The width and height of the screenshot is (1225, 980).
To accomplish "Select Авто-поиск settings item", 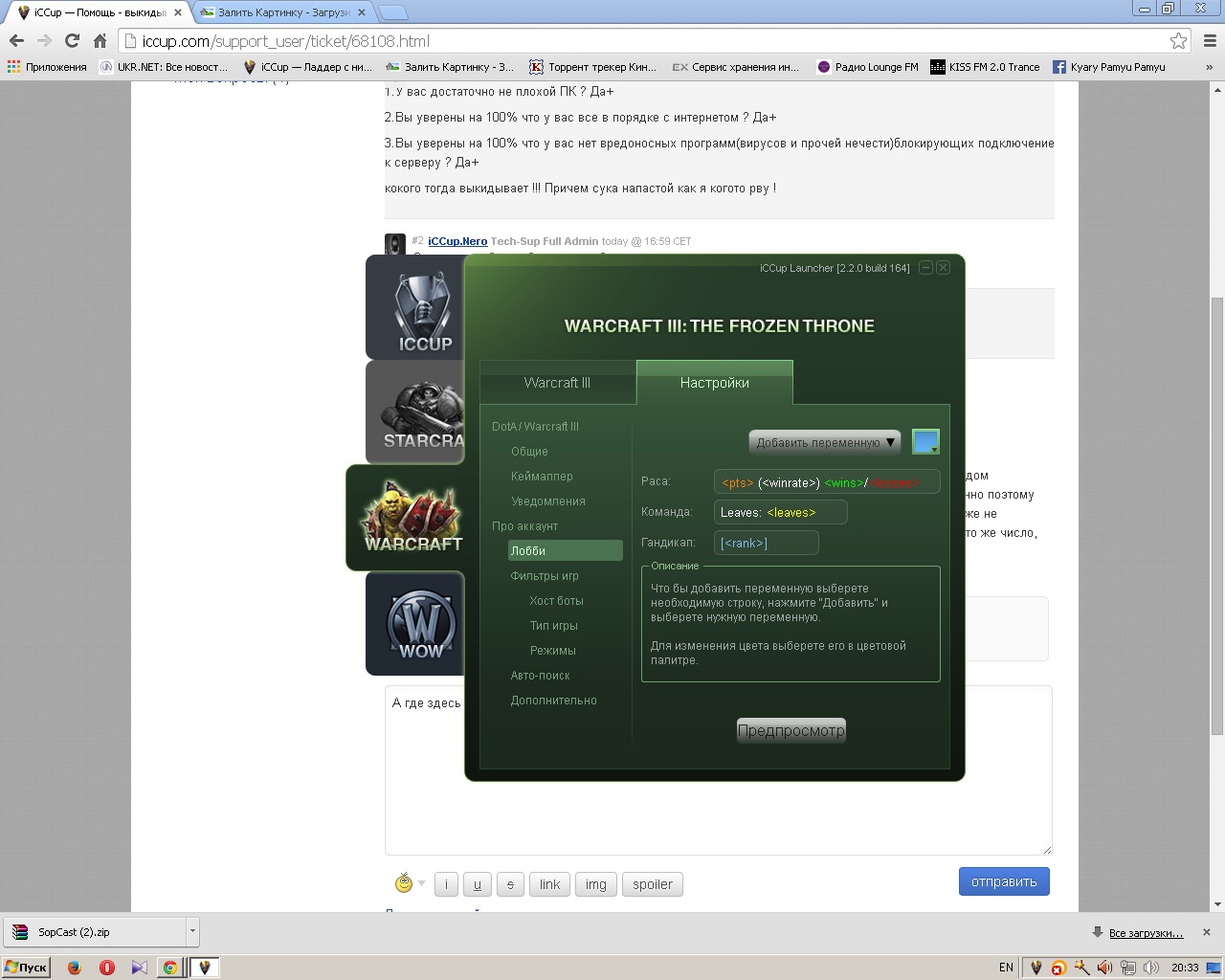I will click(x=540, y=676).
